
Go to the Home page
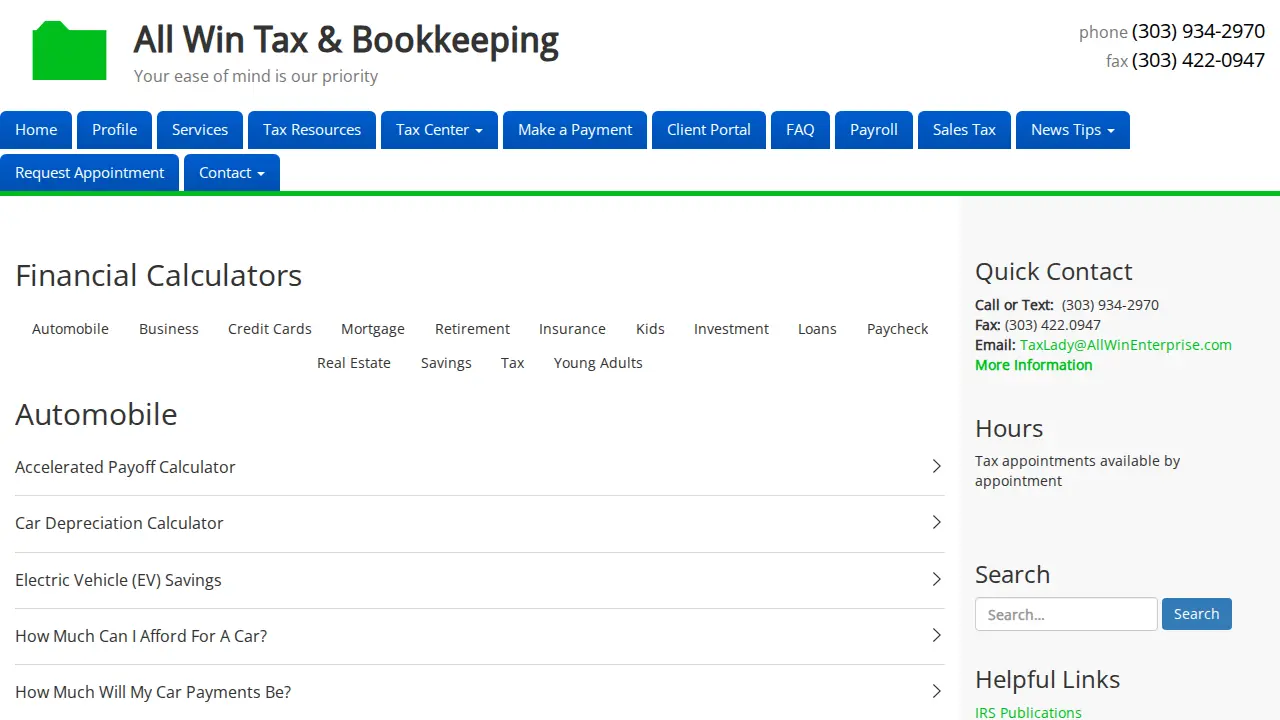pyautogui.click(x=36, y=130)
